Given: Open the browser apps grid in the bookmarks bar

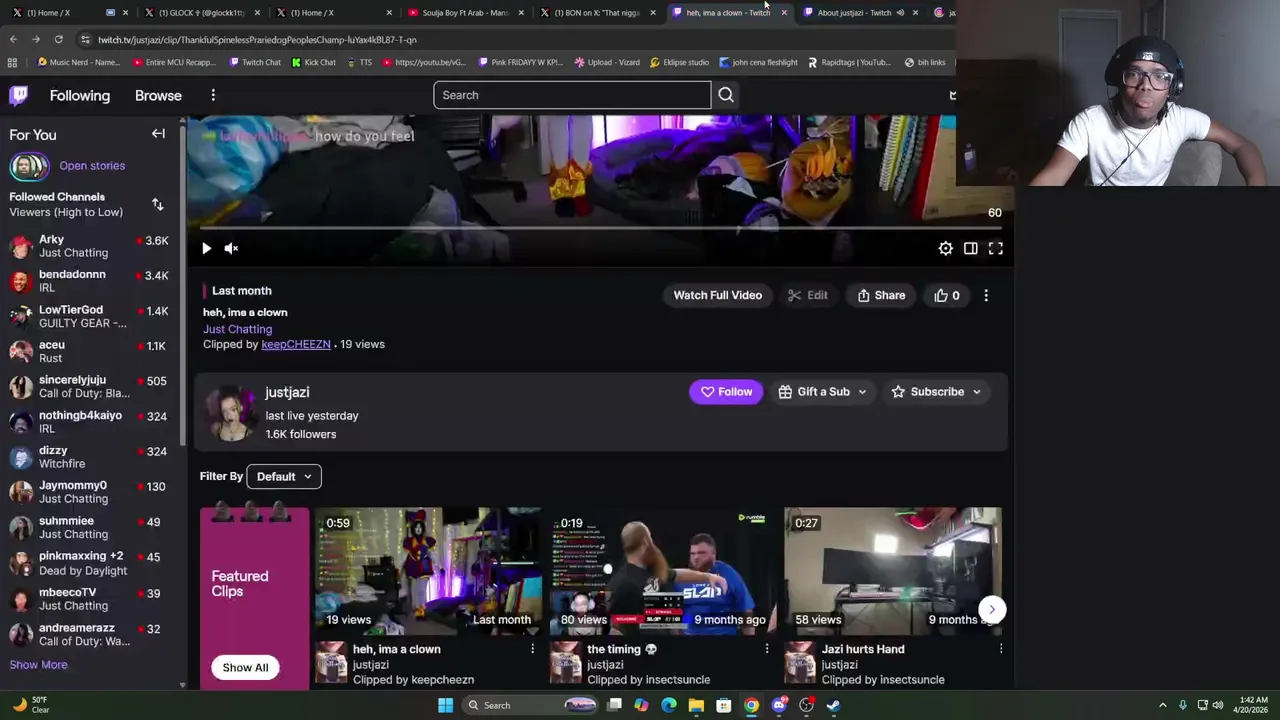Looking at the screenshot, I should [x=12, y=62].
